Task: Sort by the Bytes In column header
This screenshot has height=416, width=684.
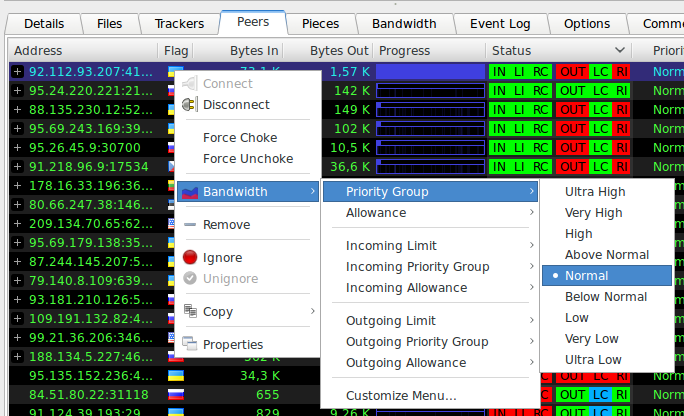Action: tap(238, 51)
